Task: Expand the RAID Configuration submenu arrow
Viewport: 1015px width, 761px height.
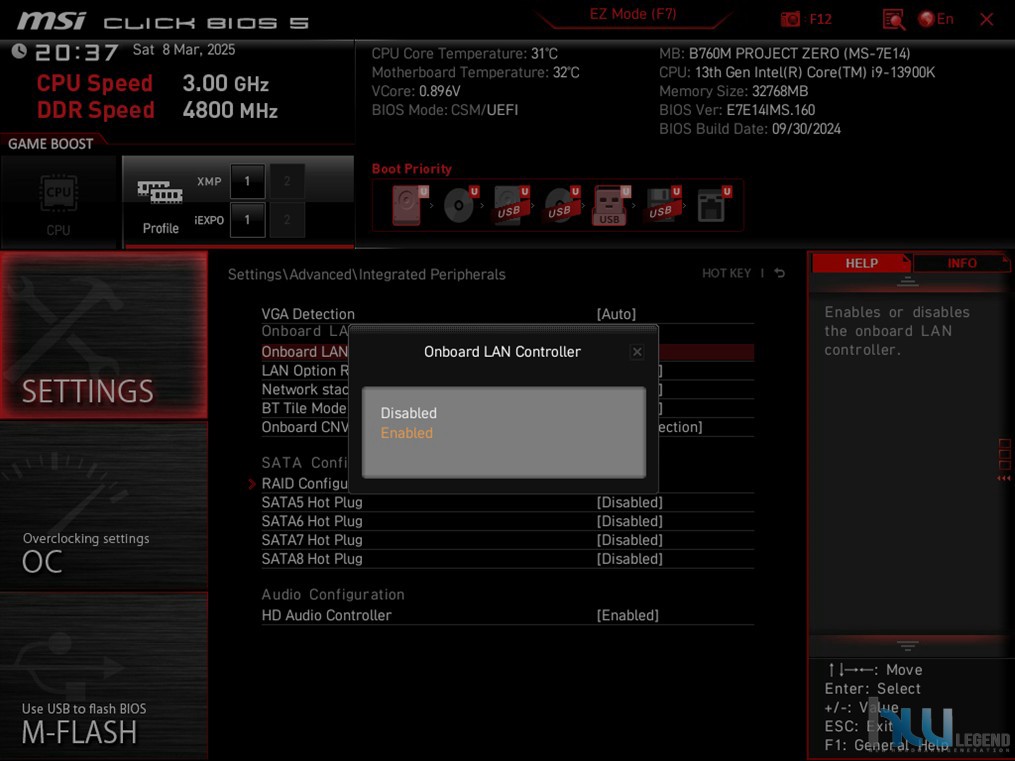Action: point(252,483)
